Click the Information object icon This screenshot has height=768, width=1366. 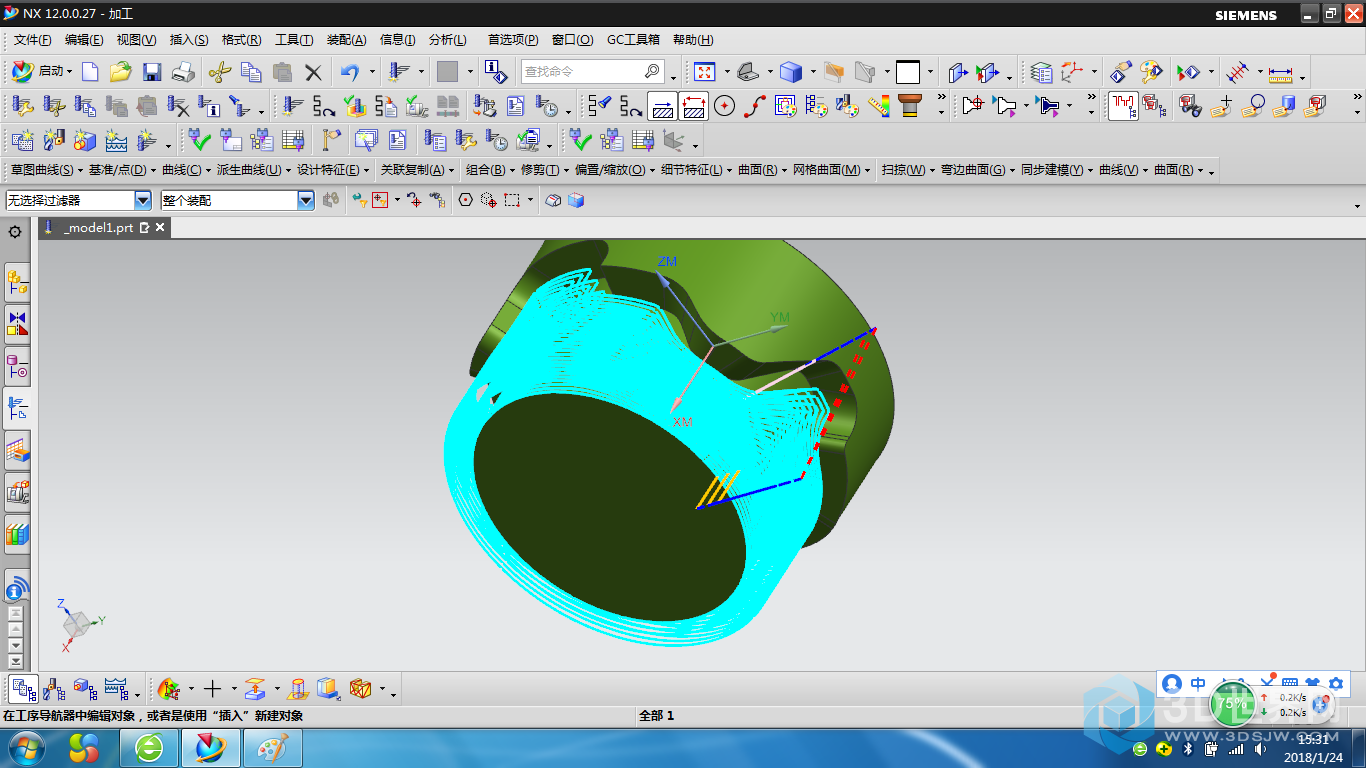pos(495,72)
